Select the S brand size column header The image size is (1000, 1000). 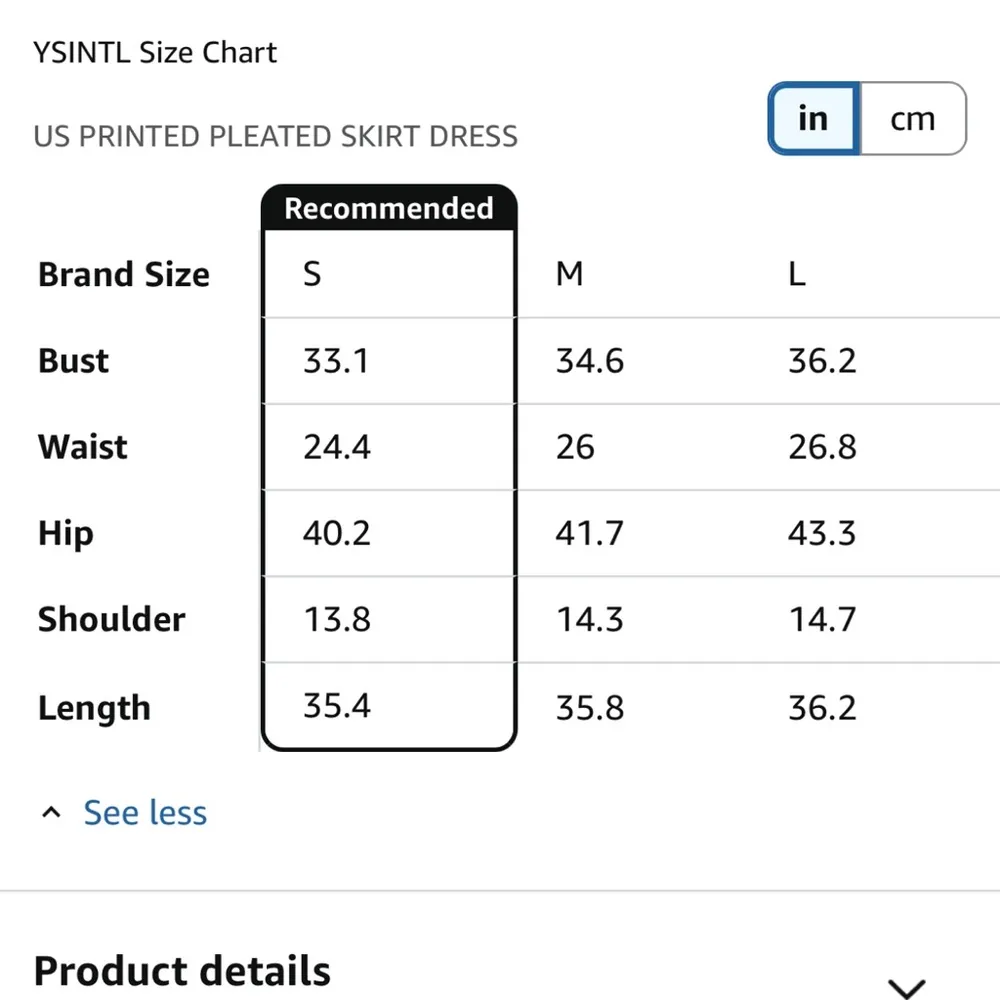point(313,274)
